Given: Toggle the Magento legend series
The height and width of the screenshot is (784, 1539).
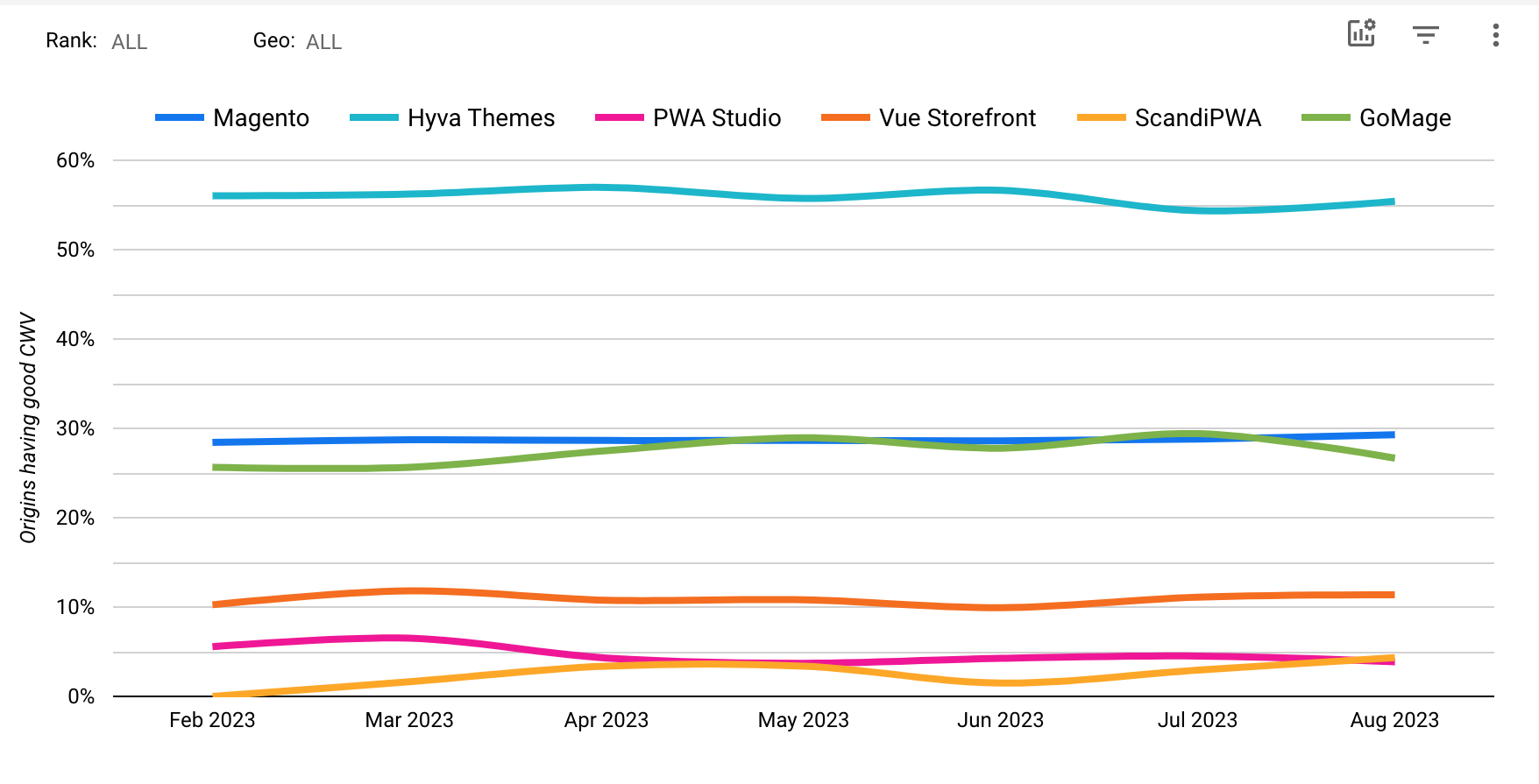Looking at the screenshot, I should coord(232,117).
